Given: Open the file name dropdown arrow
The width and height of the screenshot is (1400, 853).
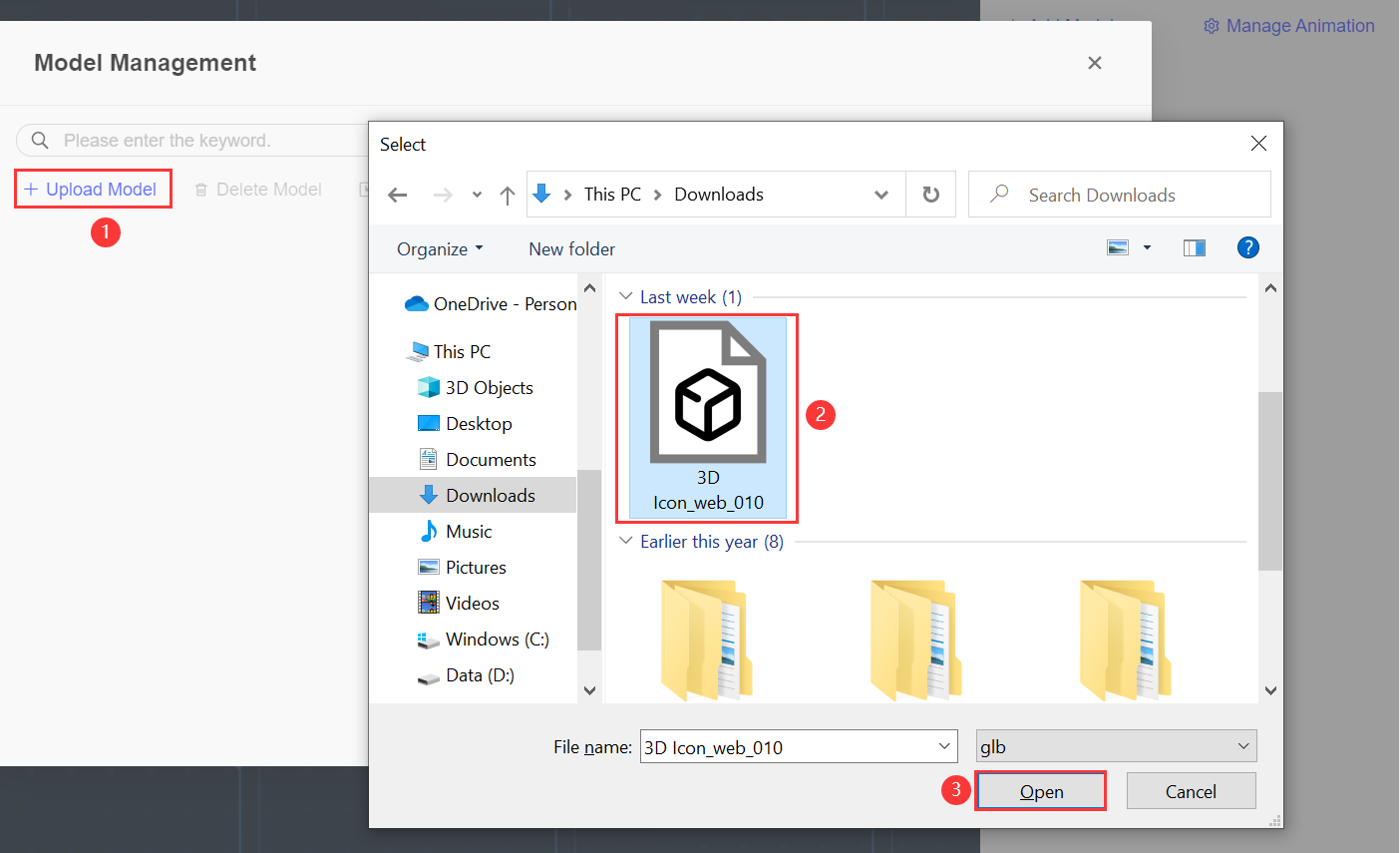Looking at the screenshot, I should pyautogui.click(x=943, y=745).
